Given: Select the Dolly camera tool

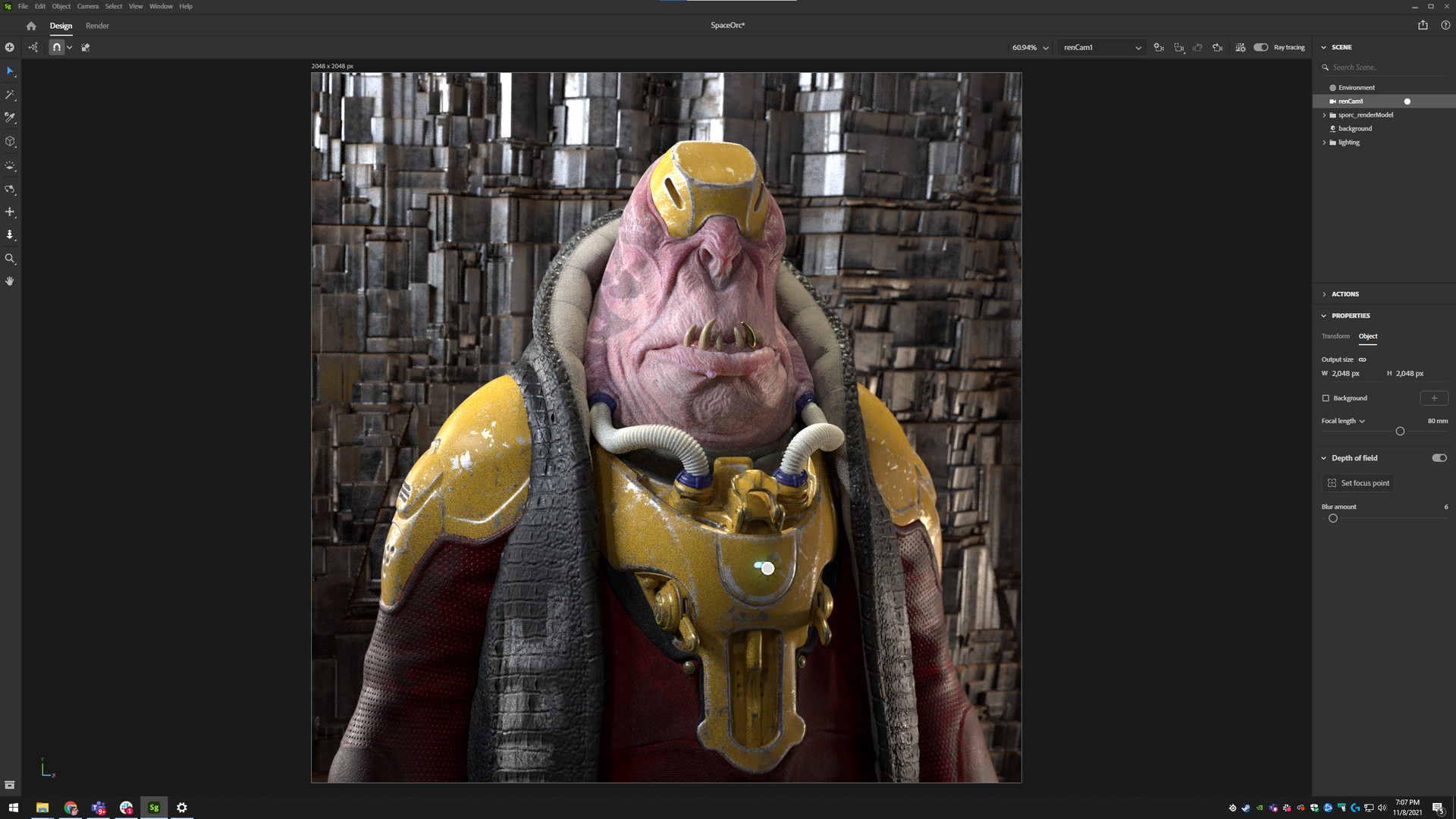Looking at the screenshot, I should point(10,235).
